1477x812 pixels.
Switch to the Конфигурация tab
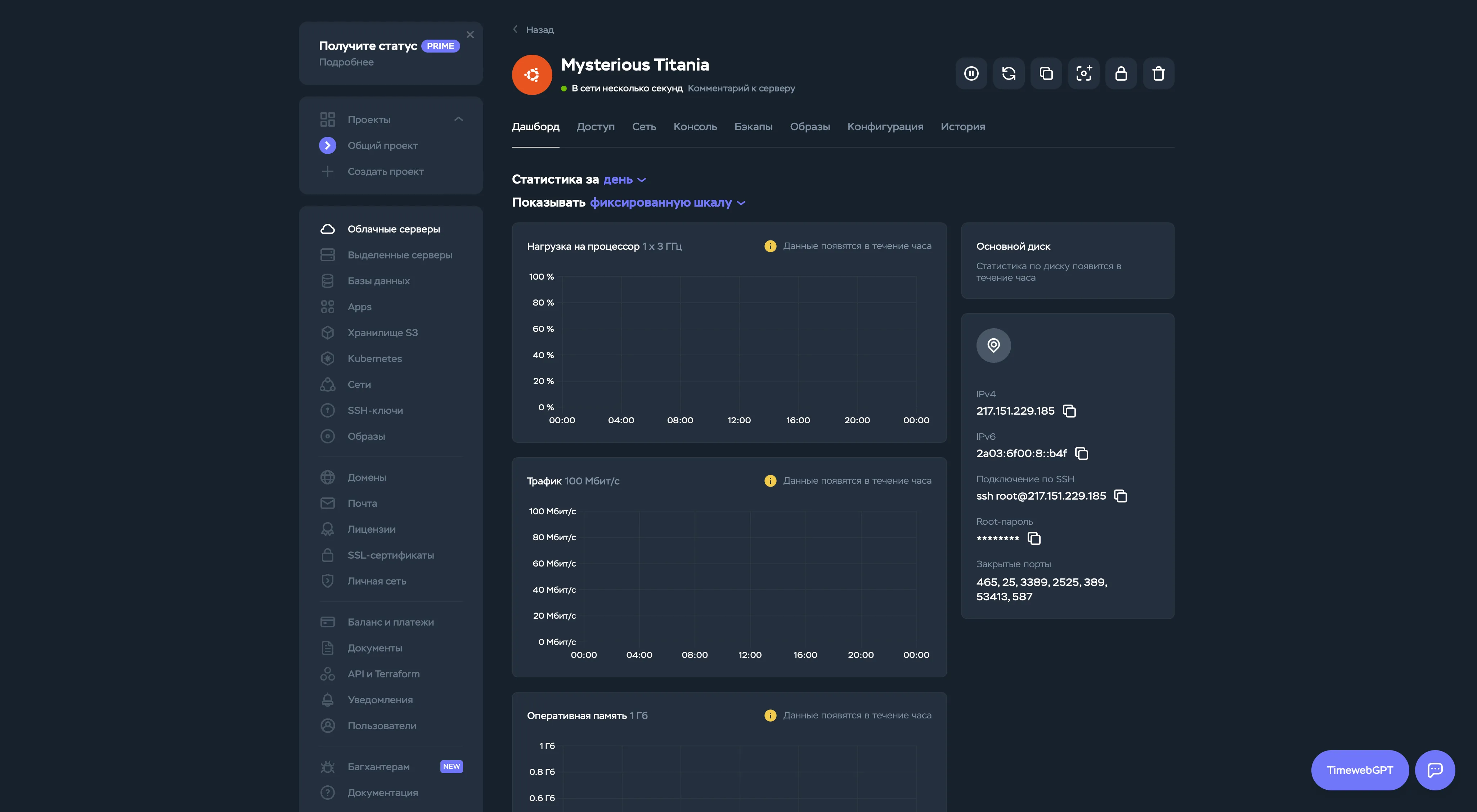point(885,127)
